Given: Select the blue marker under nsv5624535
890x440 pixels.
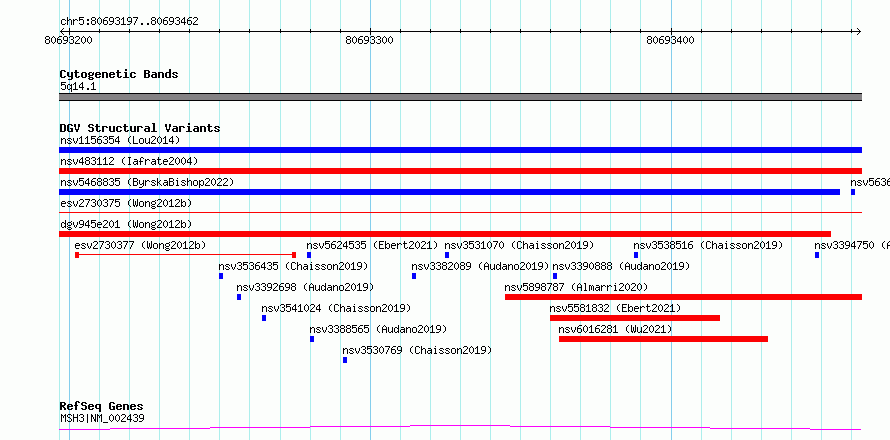Looking at the screenshot, I should pos(309,255).
